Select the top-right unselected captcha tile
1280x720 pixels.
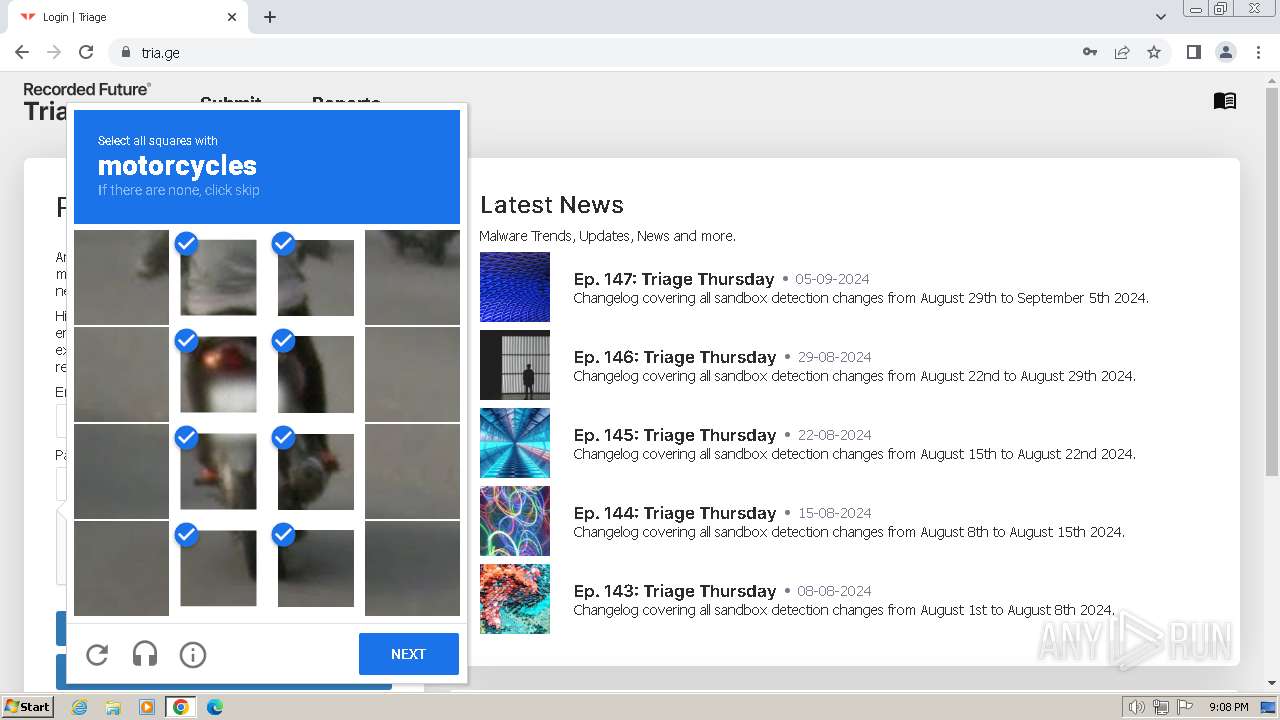412,277
